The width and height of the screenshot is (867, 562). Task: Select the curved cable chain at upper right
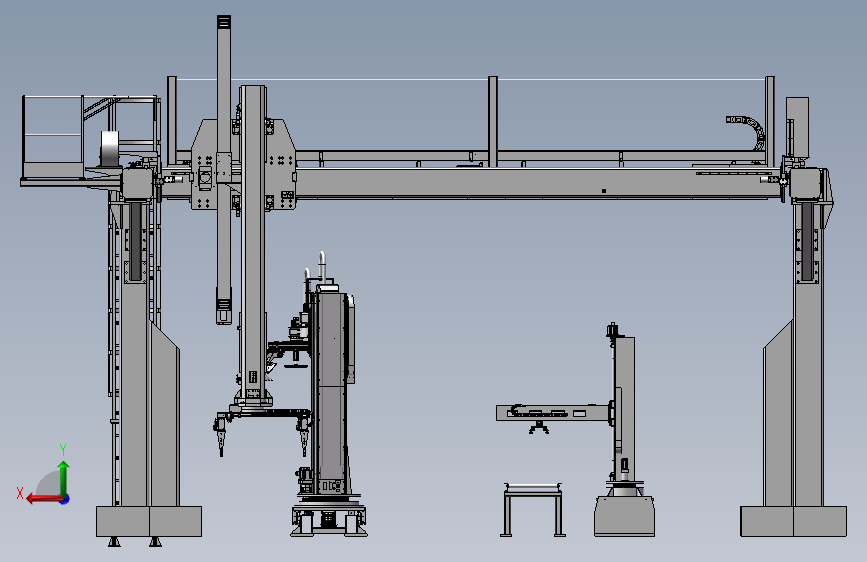point(748,130)
